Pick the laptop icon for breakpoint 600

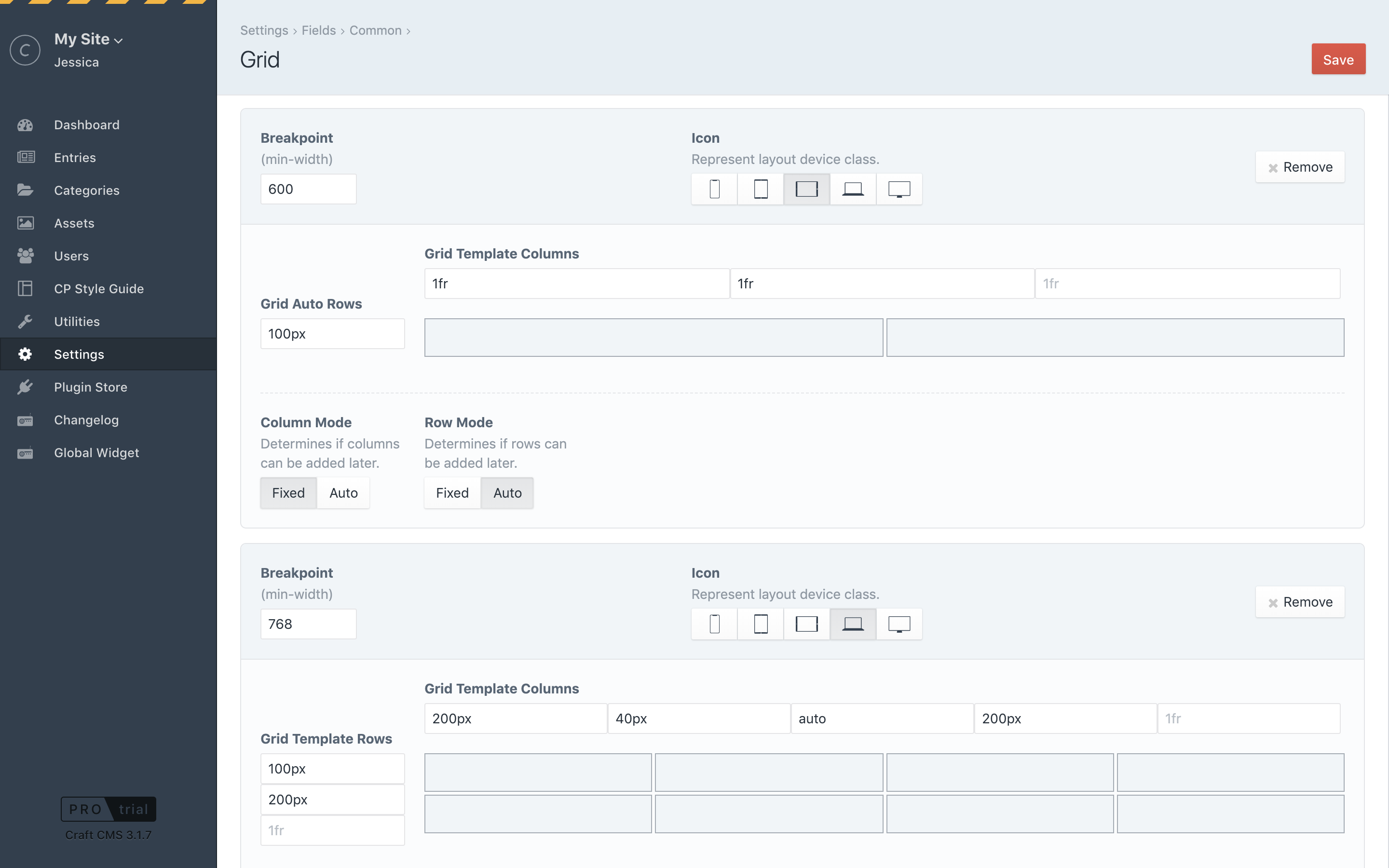point(853,189)
